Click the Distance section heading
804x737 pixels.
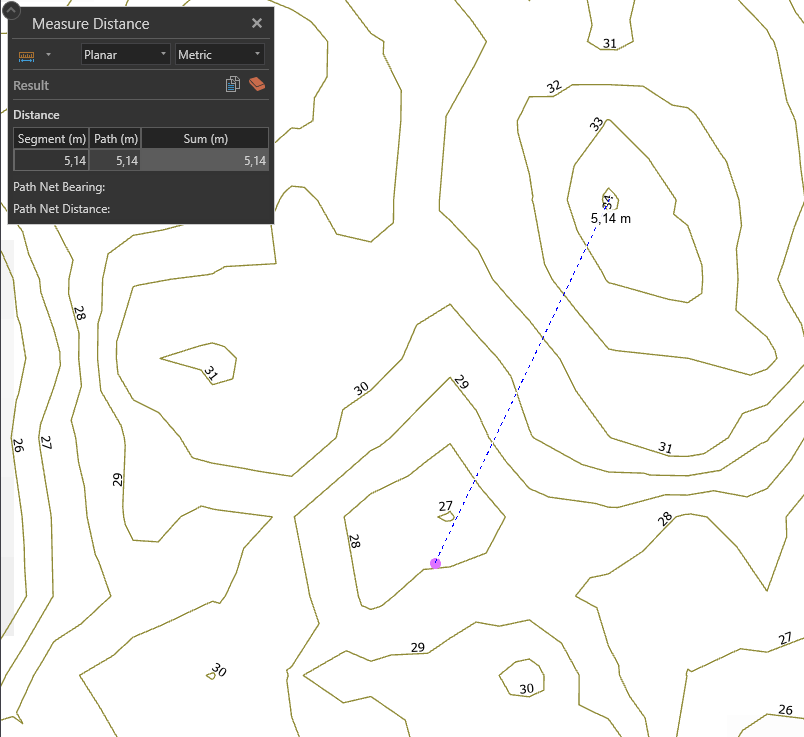point(36,115)
